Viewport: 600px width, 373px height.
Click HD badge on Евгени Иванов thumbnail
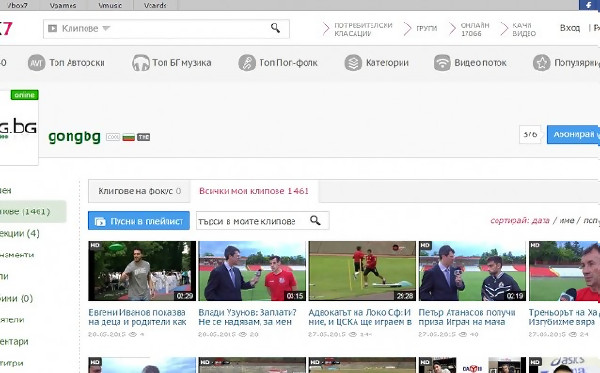click(95, 246)
